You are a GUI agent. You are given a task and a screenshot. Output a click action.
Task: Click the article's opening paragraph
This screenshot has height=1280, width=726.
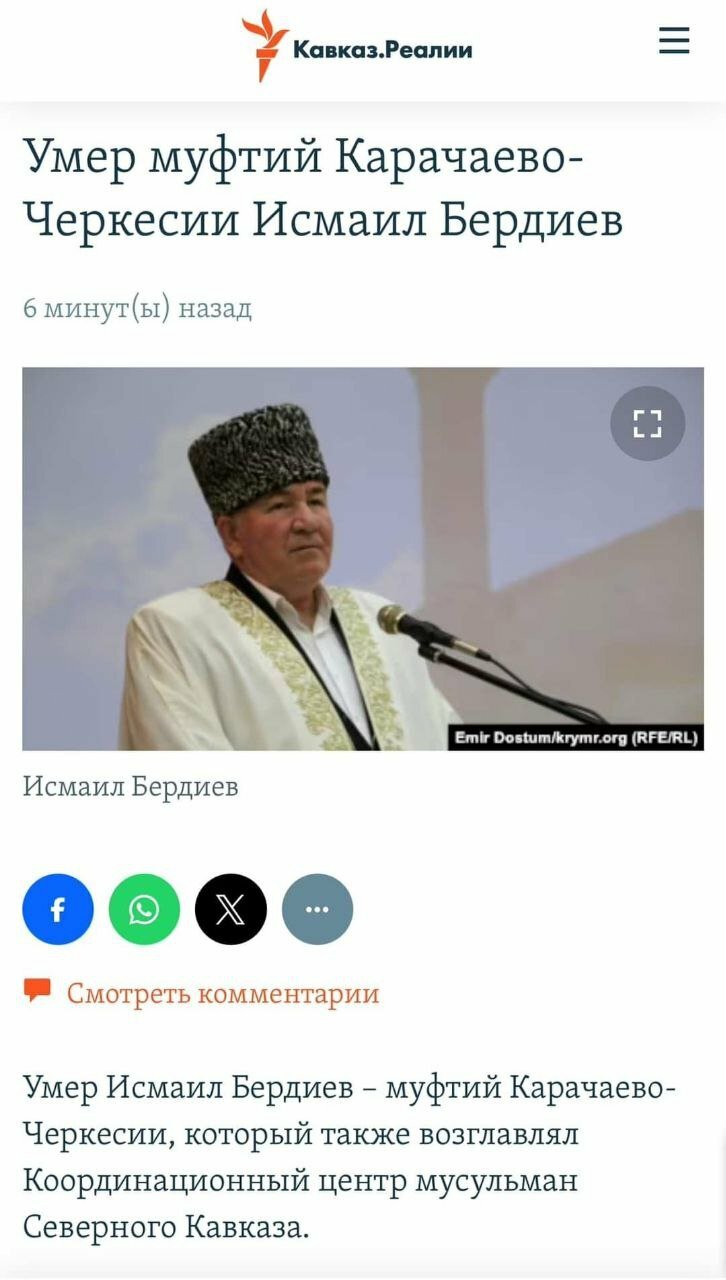click(x=350, y=1157)
